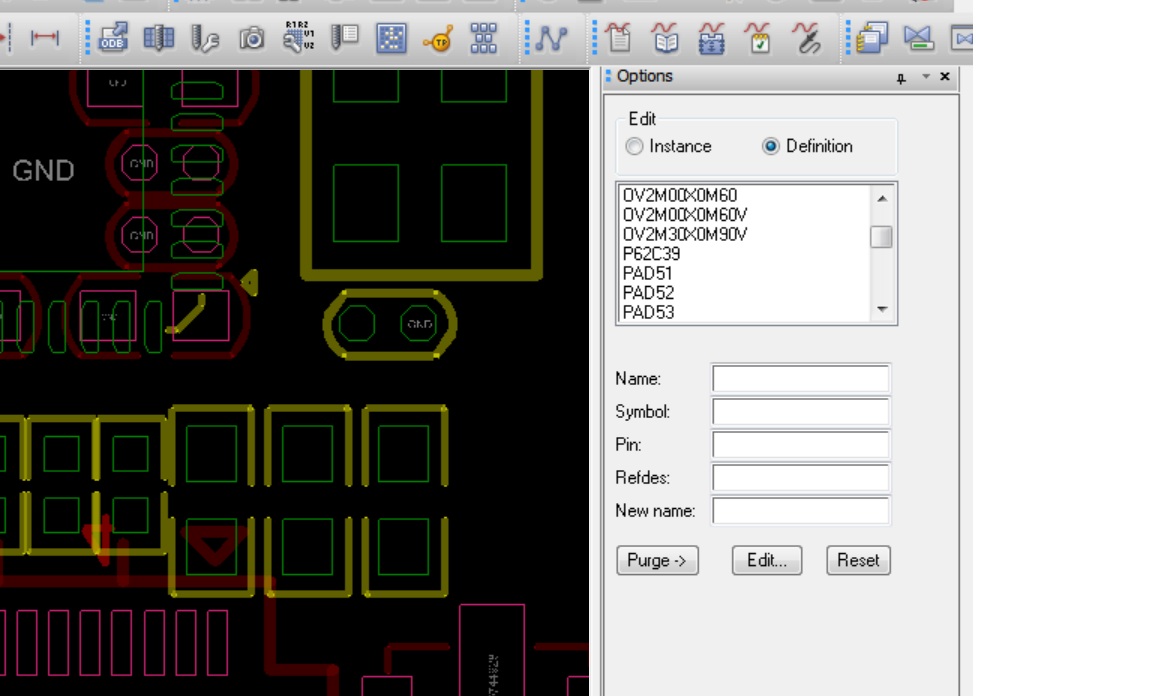The width and height of the screenshot is (1152, 696).
Task: Select the show measure dimension tool
Action: pyautogui.click(x=45, y=37)
